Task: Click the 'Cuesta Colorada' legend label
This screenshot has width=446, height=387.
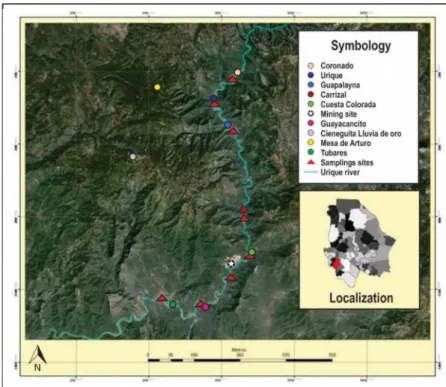Action: (348, 104)
